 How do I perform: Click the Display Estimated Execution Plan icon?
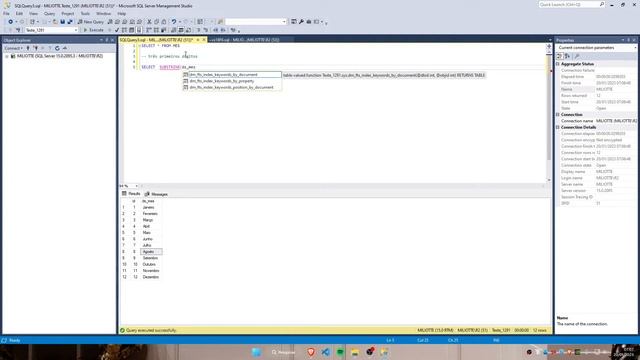124,30
